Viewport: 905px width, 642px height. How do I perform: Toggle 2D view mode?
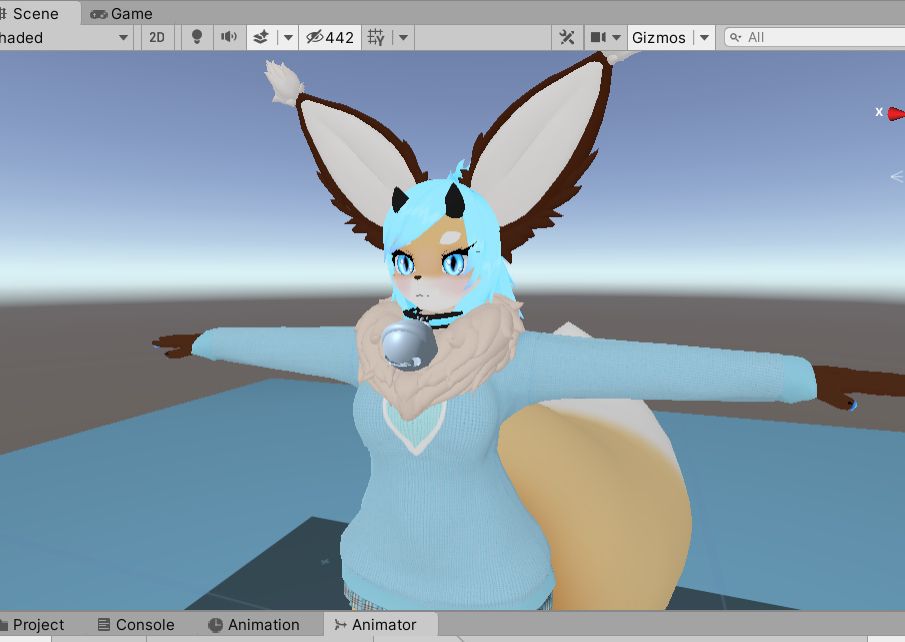157,38
